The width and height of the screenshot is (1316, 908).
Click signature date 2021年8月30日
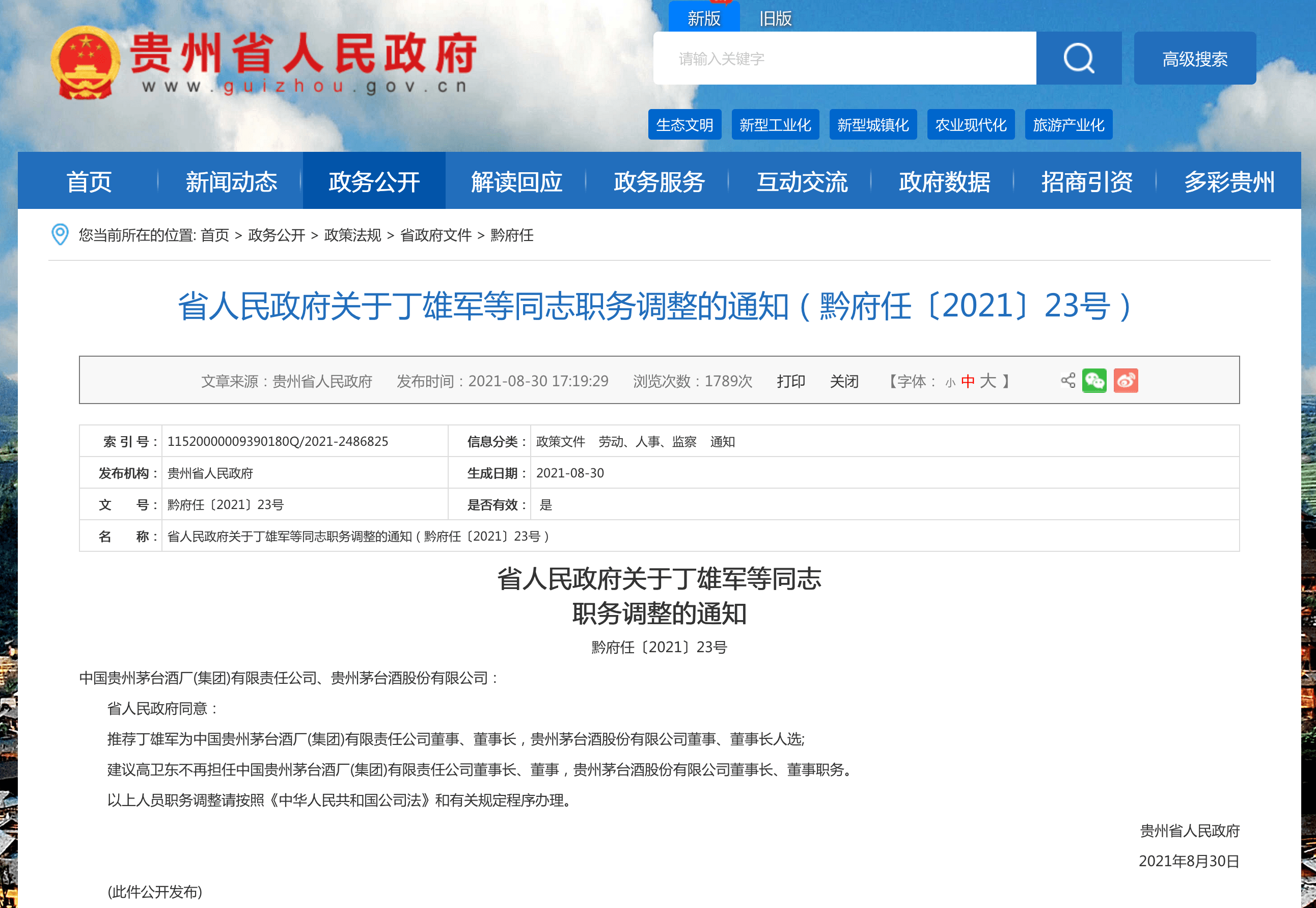pyautogui.click(x=1189, y=861)
